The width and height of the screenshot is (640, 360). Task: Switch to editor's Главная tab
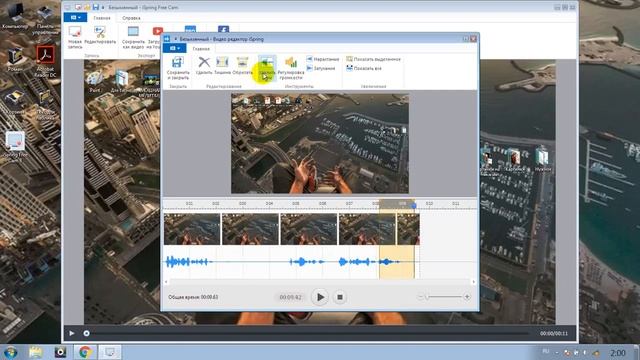coord(201,49)
